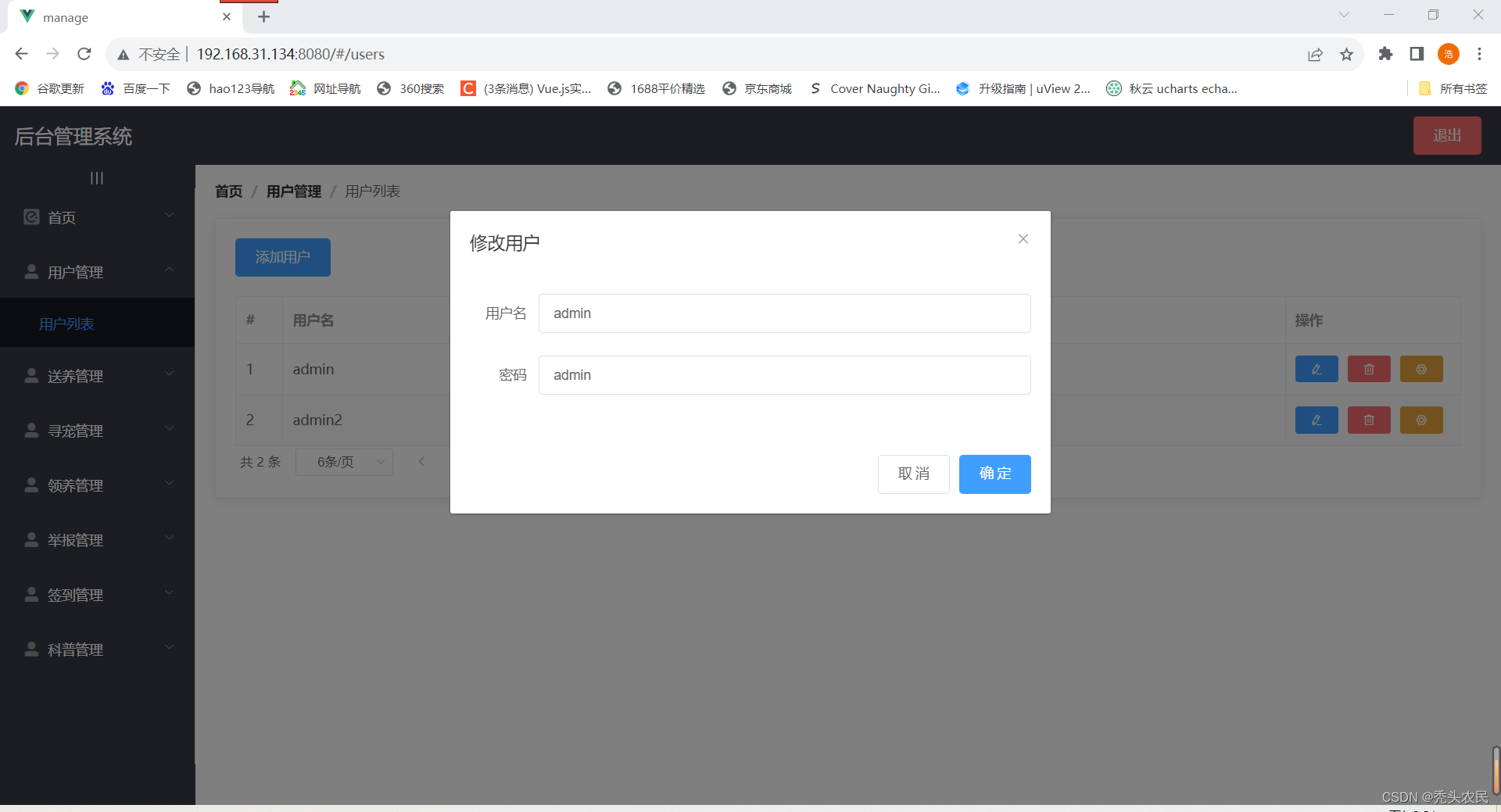The height and width of the screenshot is (812, 1501).
Task: Open a new tab with the plus icon
Action: pos(264,16)
